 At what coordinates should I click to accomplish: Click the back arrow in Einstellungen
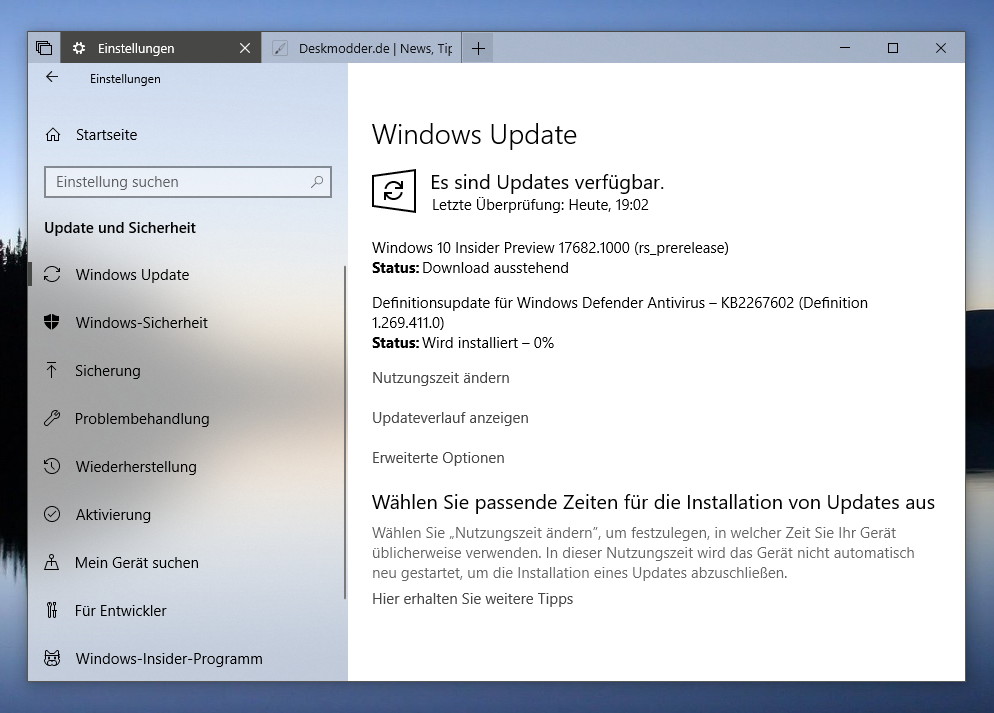click(52, 77)
